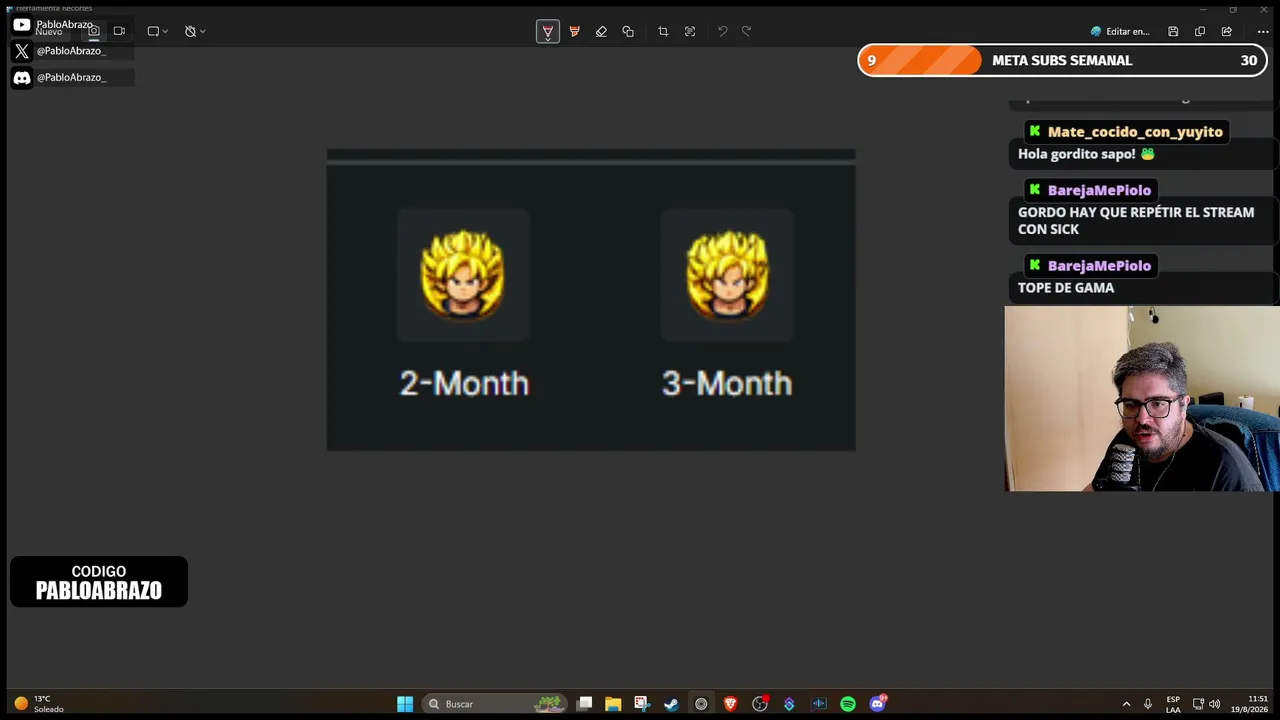The width and height of the screenshot is (1280, 720).
Task: Select the ballpoint pen tool
Action: [x=547, y=31]
